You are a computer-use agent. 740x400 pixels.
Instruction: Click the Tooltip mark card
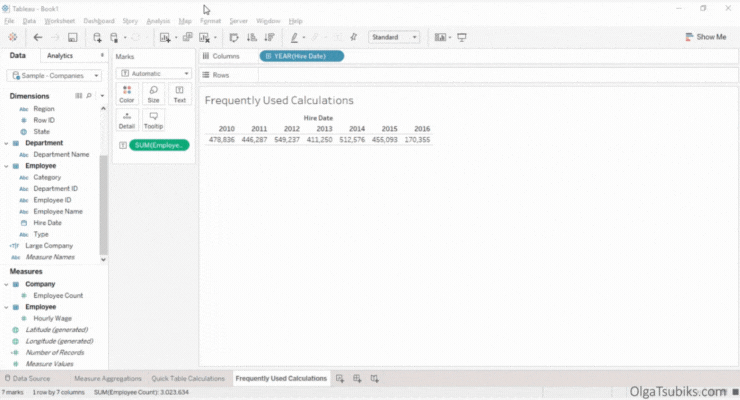click(153, 120)
